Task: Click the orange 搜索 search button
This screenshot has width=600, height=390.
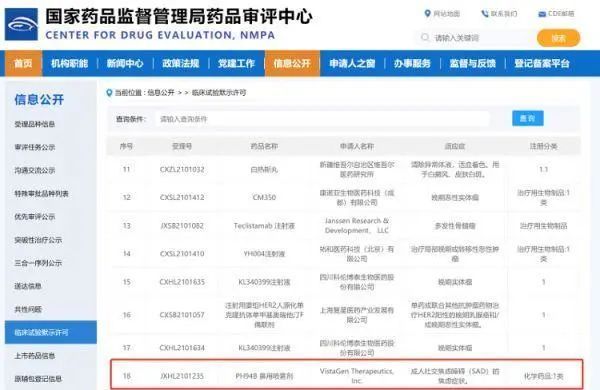Action: pyautogui.click(x=558, y=38)
